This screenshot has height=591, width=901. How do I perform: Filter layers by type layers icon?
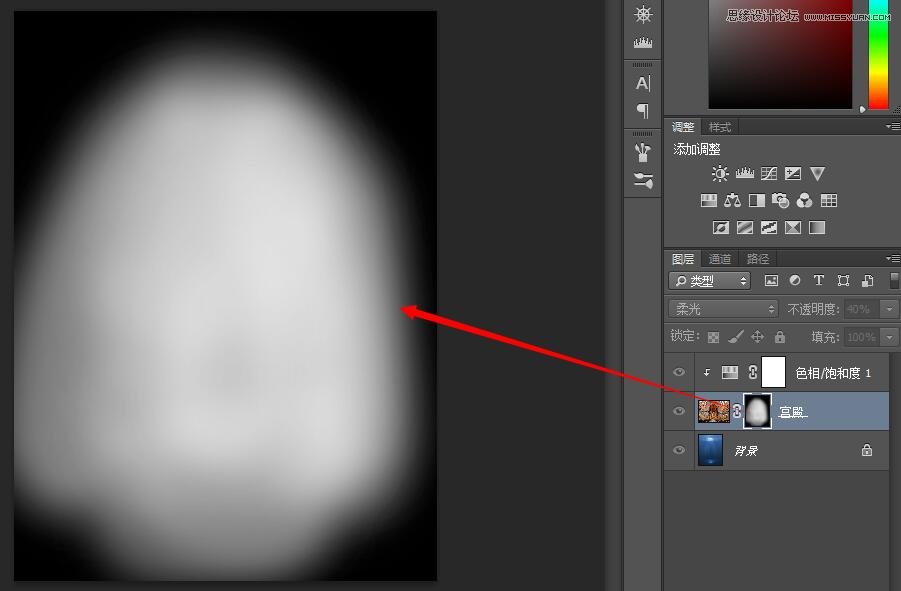coord(819,281)
